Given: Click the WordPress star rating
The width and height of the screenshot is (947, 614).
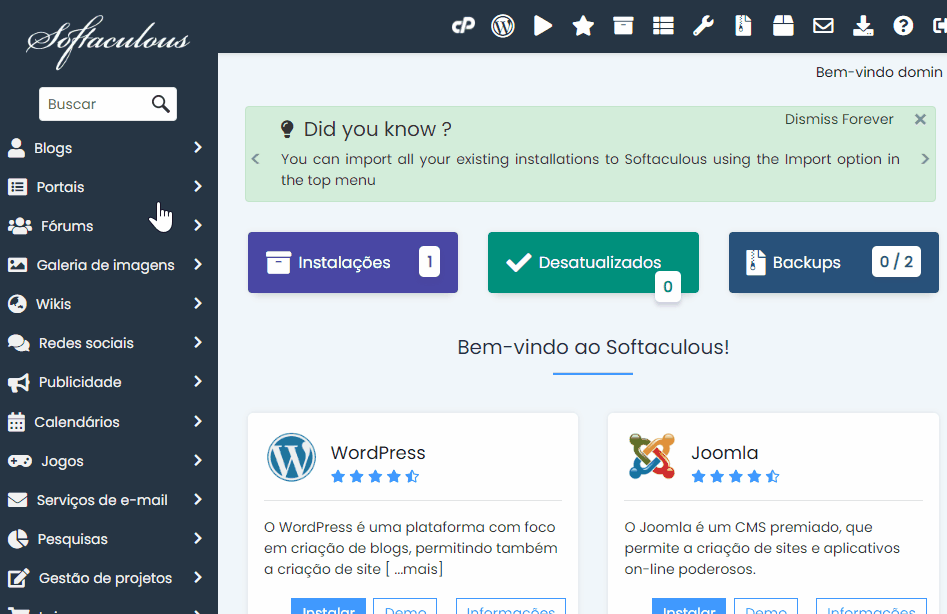Looking at the screenshot, I should coord(375,477).
